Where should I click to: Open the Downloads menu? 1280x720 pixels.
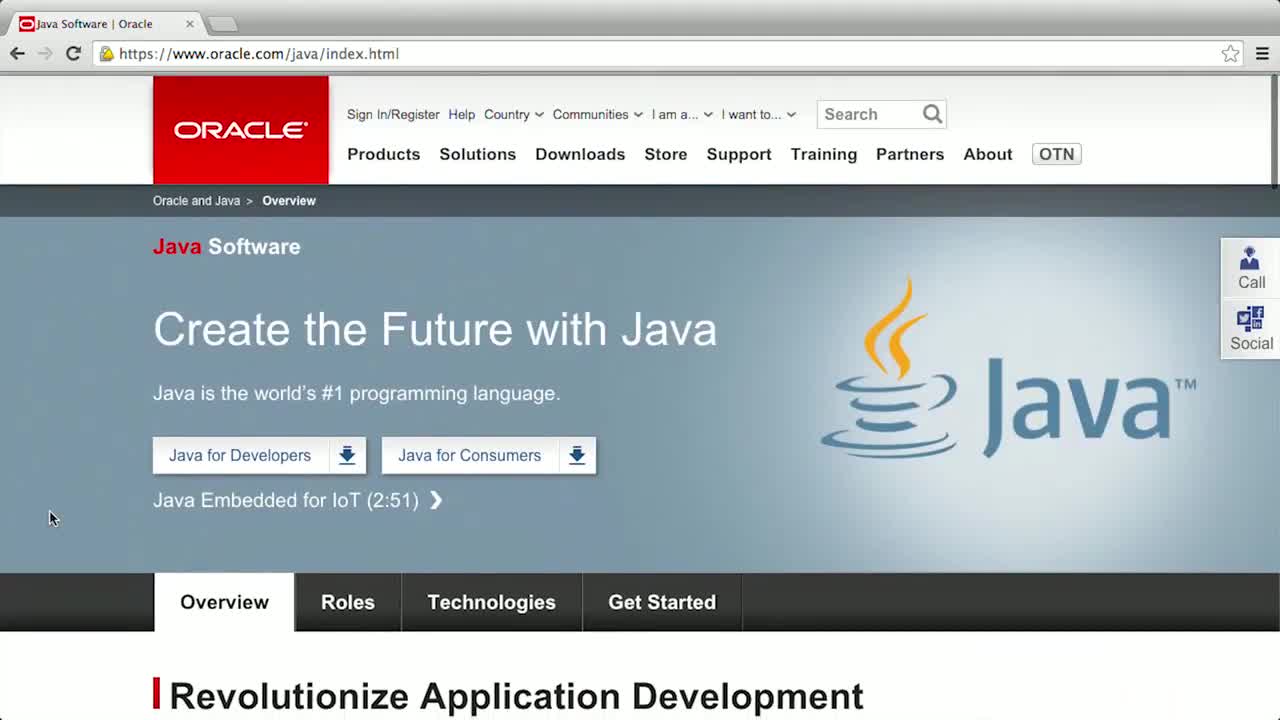pos(580,154)
